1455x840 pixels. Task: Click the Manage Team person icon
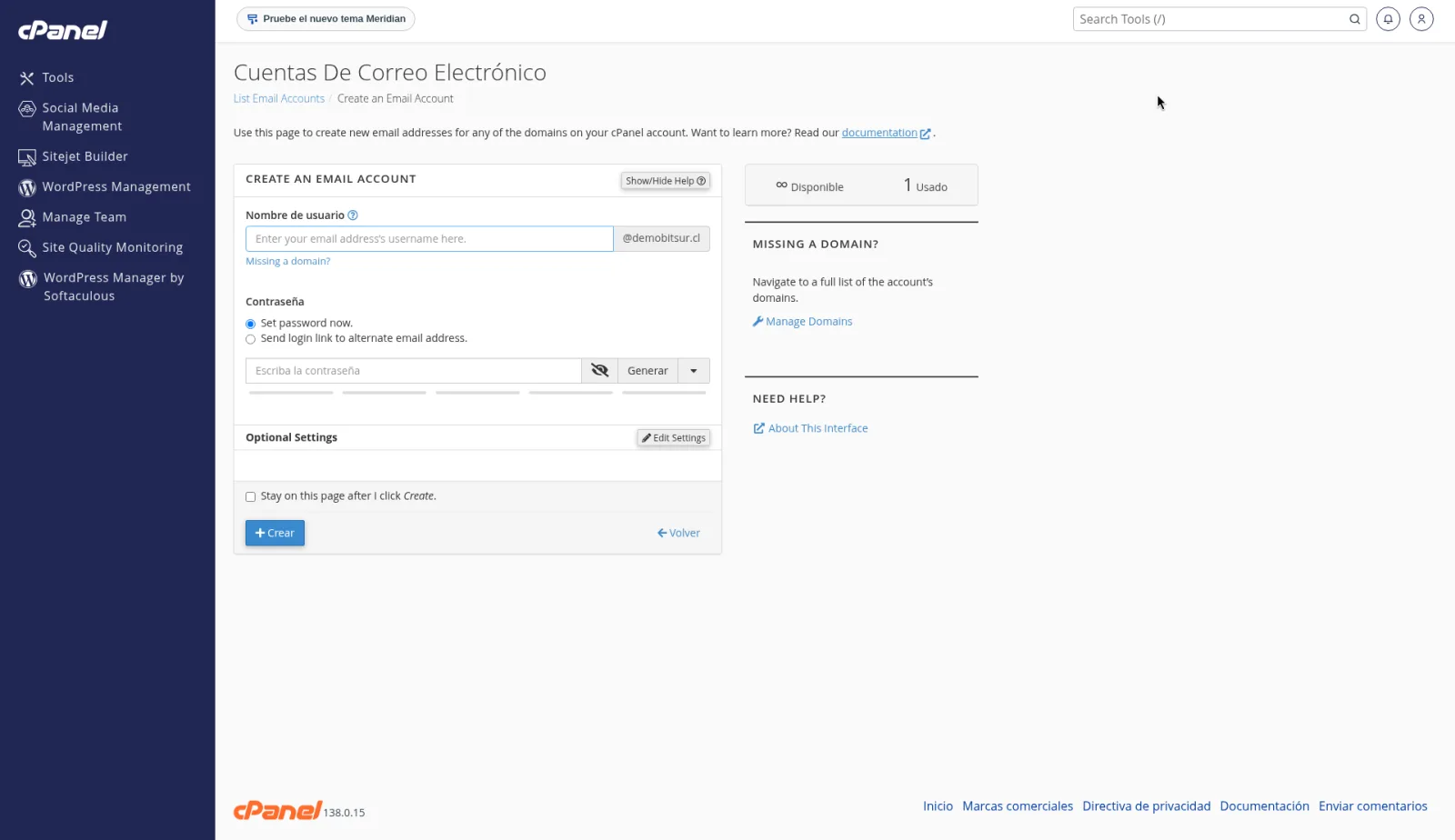click(27, 217)
